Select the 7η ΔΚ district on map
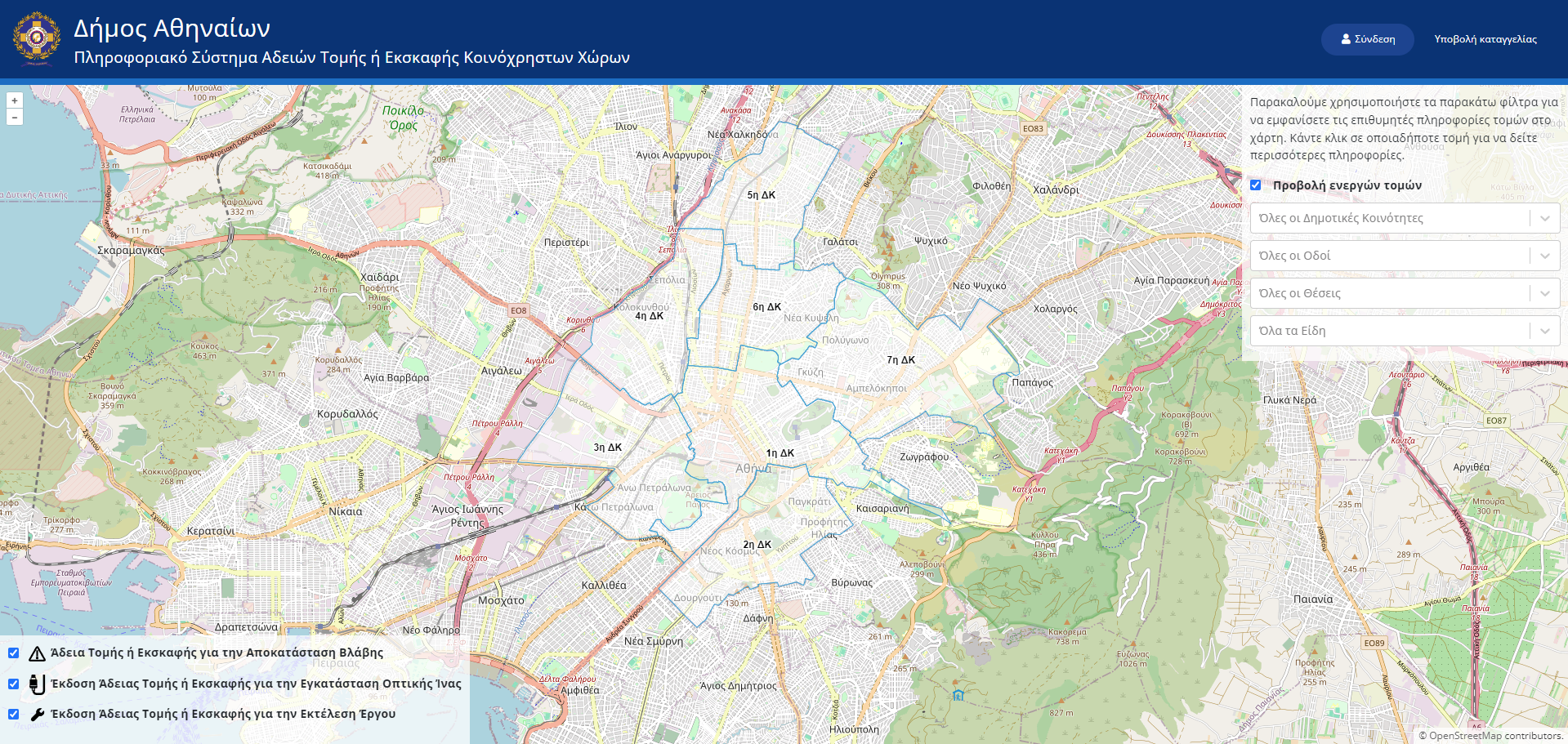Image resolution: width=1568 pixels, height=744 pixels. (900, 360)
